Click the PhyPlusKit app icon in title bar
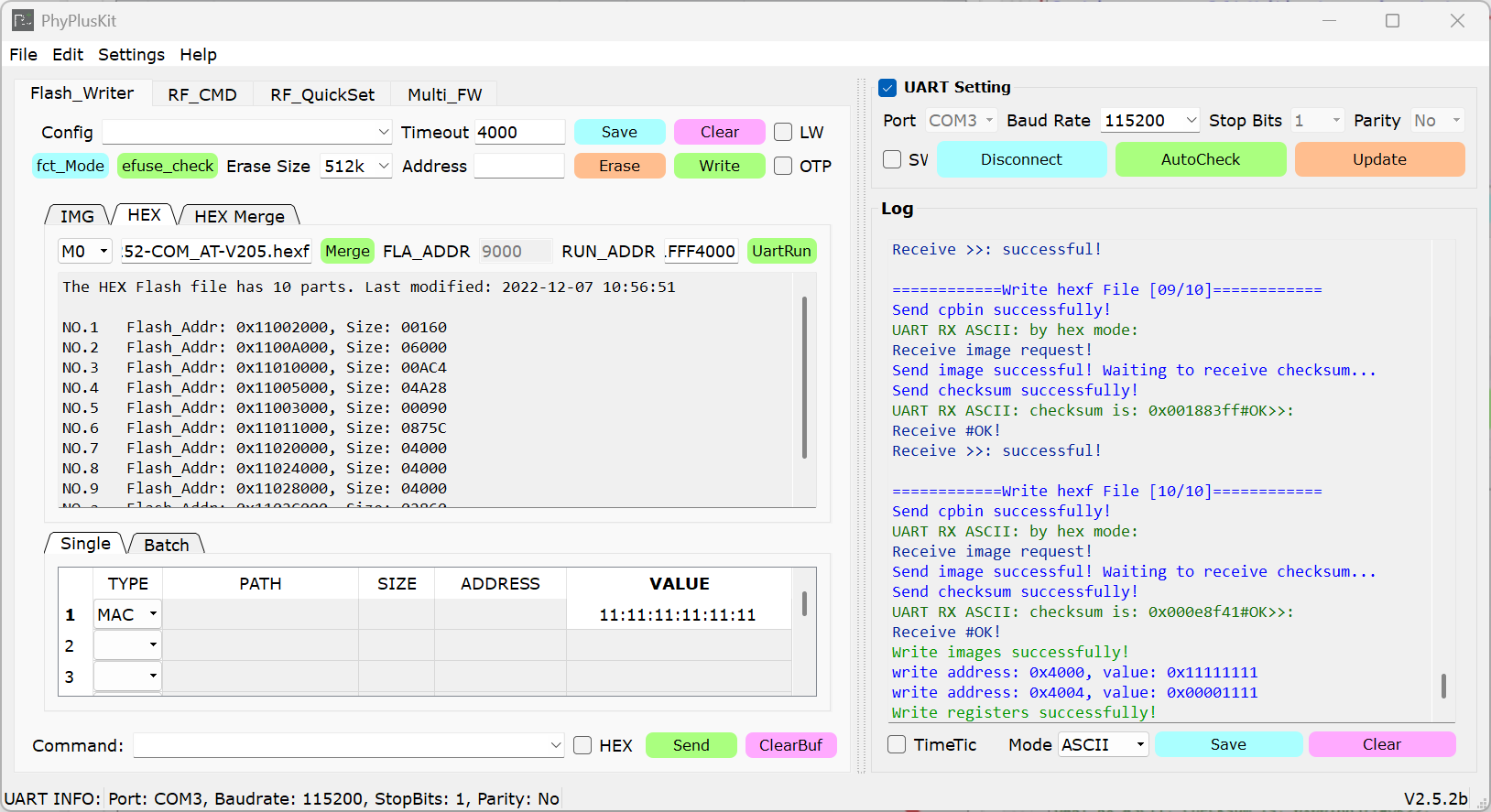This screenshot has height=812, width=1491. click(x=23, y=20)
